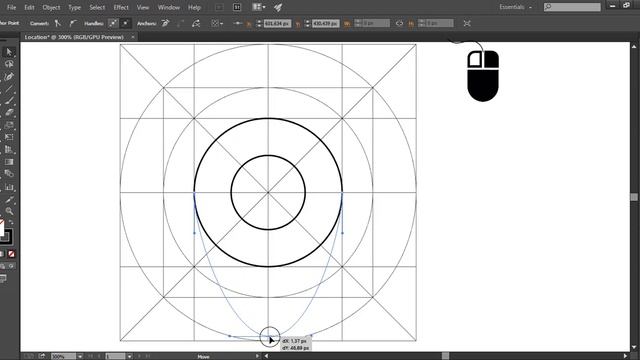Click the W width label link
Image resolution: width=640 pixels, height=360 pixels.
[347, 24]
